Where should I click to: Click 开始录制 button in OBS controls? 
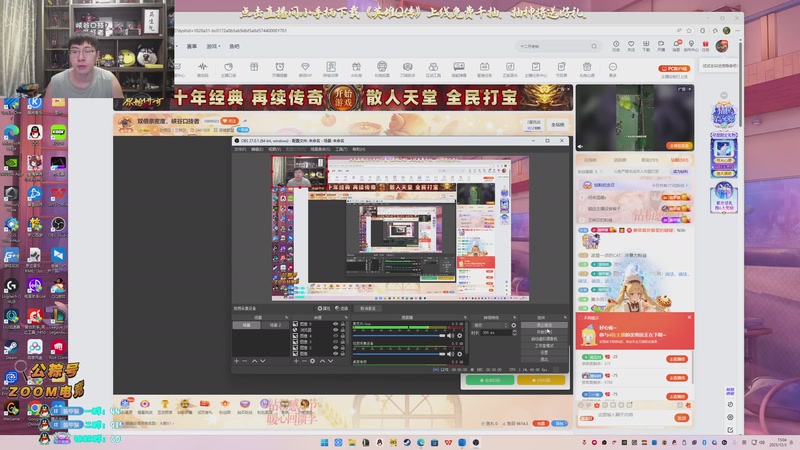click(x=544, y=332)
